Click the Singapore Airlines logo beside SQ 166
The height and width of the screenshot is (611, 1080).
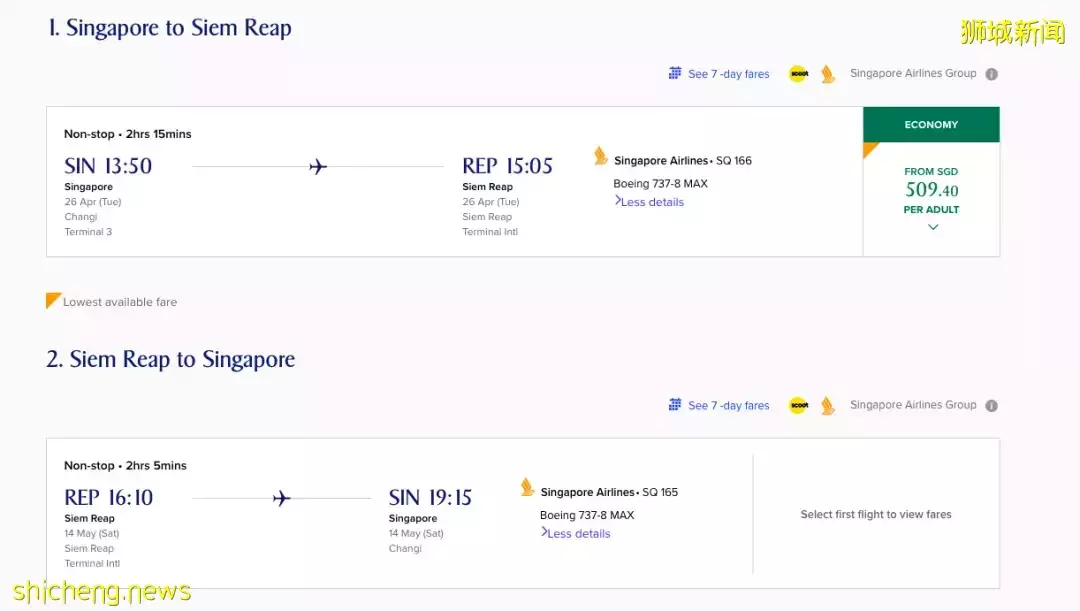601,156
